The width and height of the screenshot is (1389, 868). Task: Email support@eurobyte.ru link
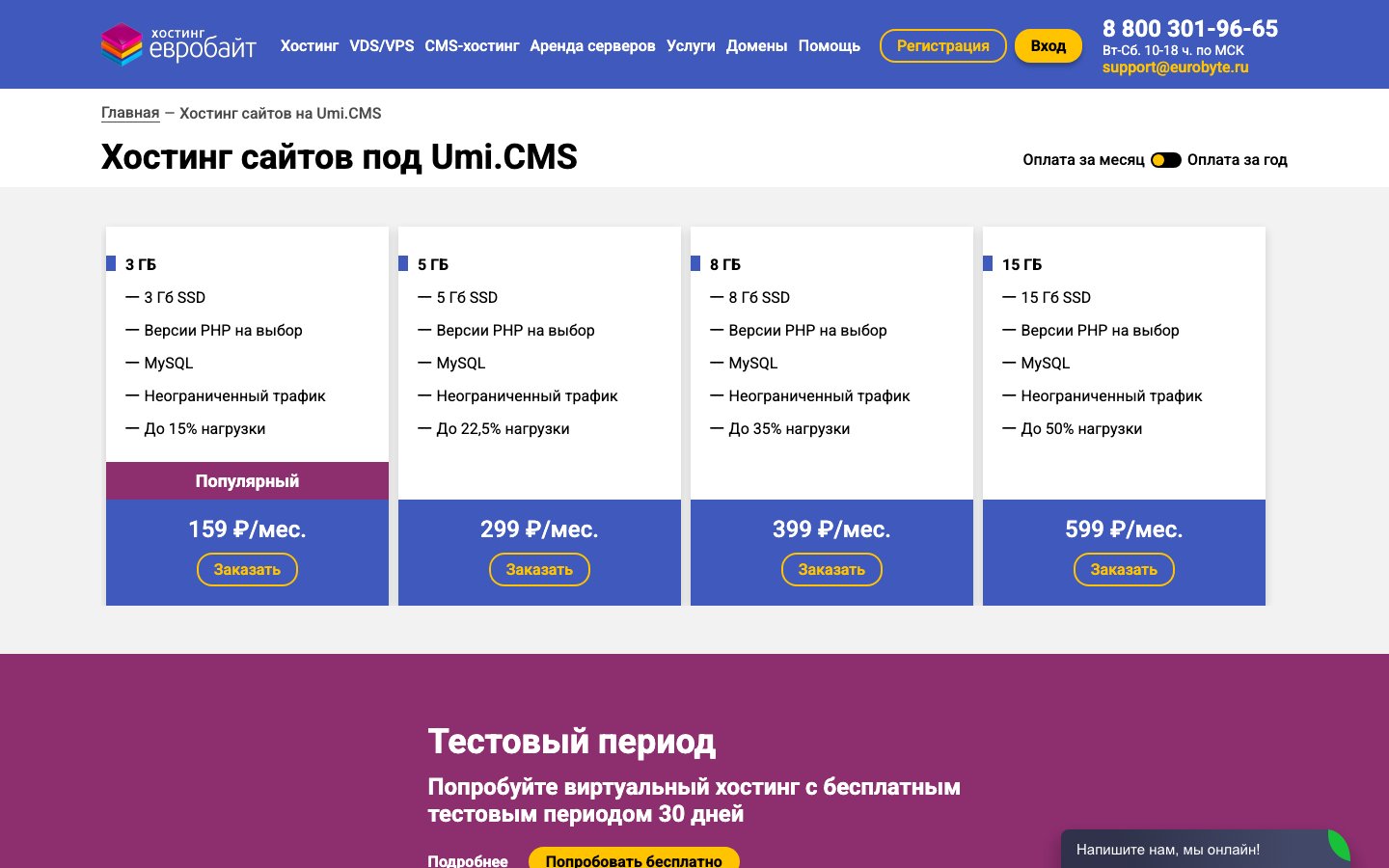(x=1175, y=68)
